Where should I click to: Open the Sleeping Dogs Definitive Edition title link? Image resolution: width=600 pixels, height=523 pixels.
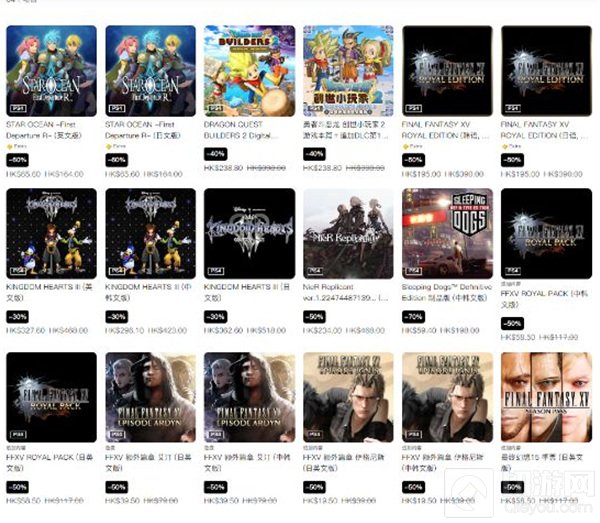tap(447, 292)
